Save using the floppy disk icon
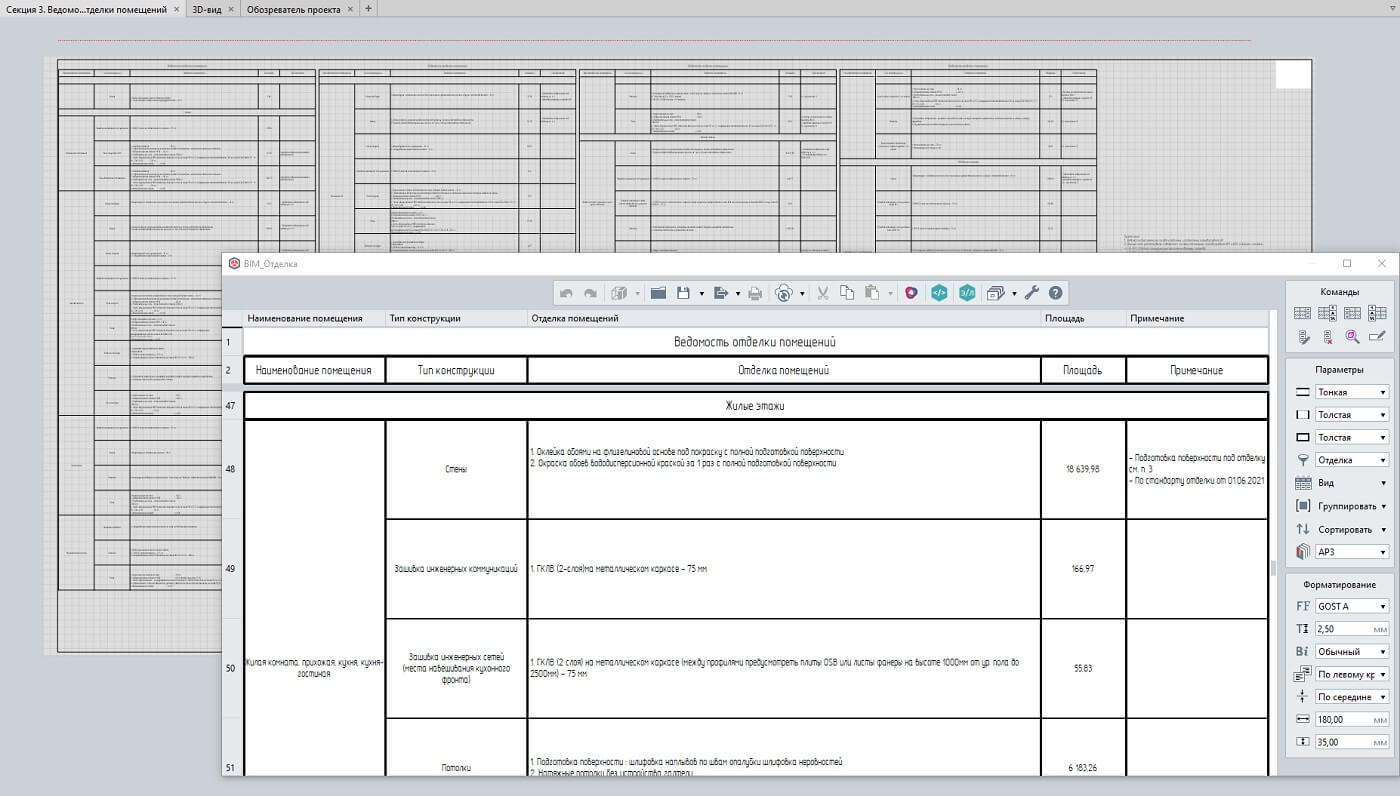 [x=685, y=293]
